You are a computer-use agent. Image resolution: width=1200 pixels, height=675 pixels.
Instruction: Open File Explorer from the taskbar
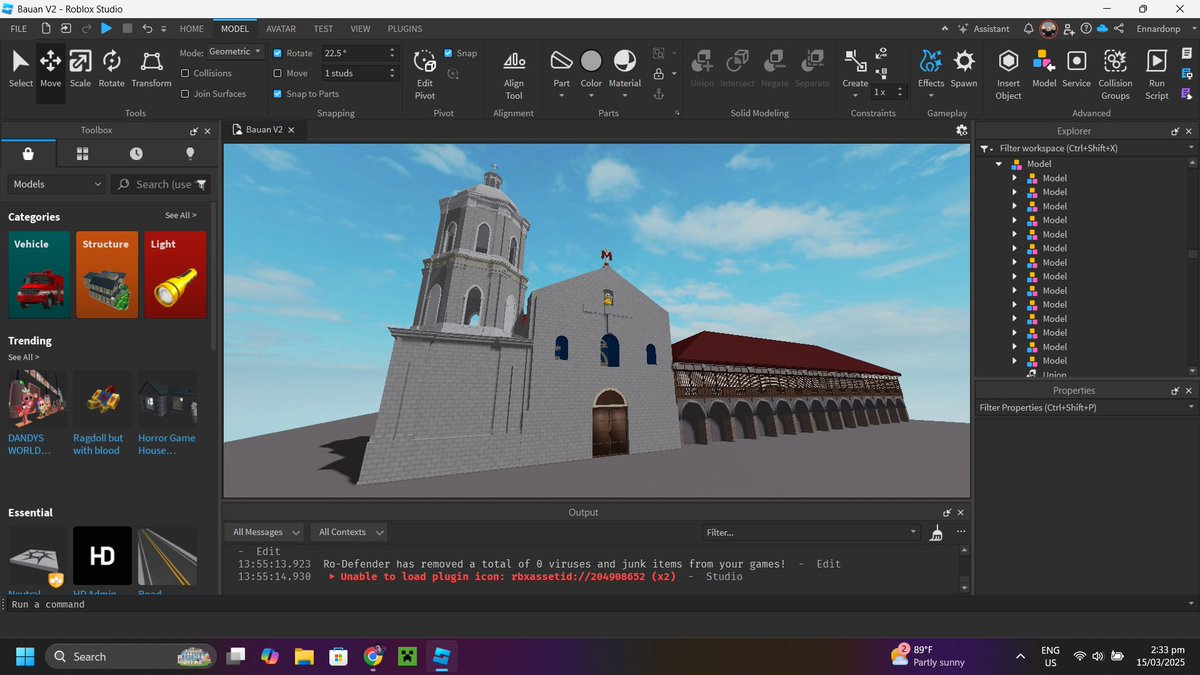(304, 656)
